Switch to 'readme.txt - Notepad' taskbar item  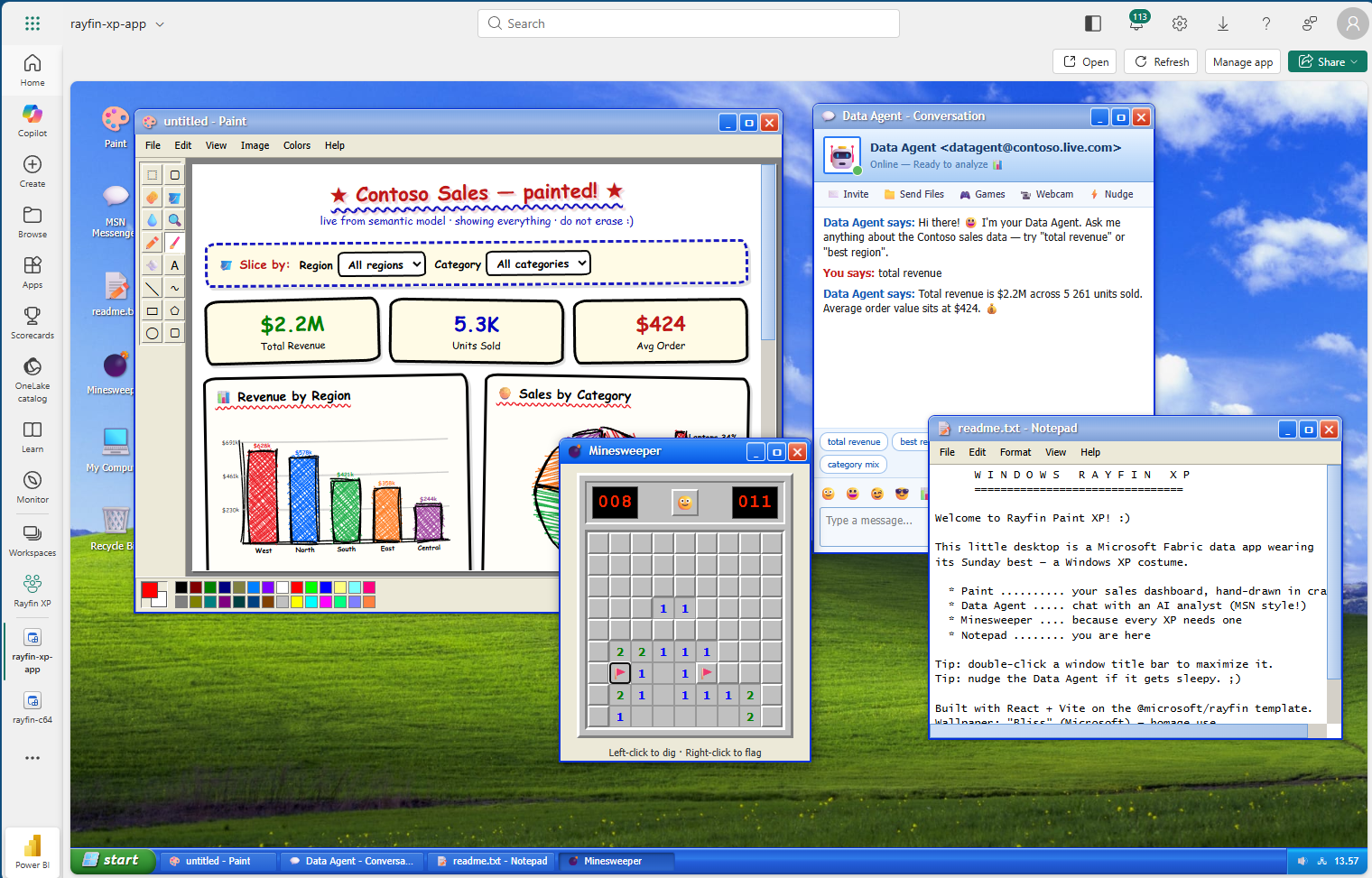coord(491,861)
